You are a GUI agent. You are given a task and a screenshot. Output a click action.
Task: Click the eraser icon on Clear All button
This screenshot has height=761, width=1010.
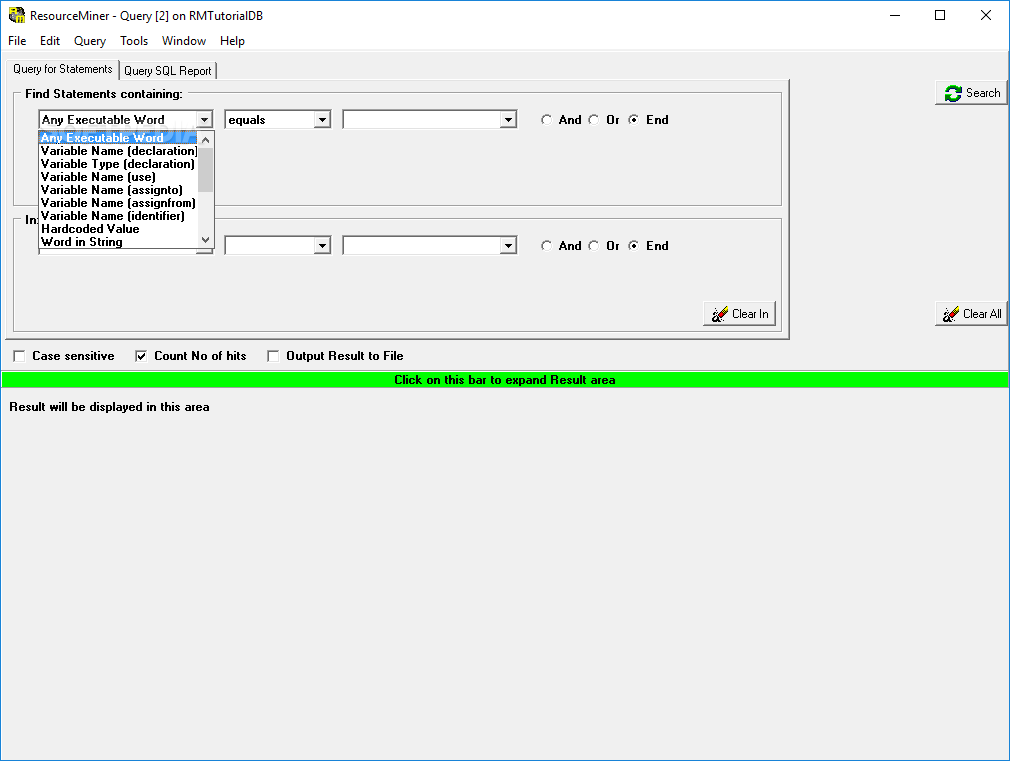pos(951,314)
